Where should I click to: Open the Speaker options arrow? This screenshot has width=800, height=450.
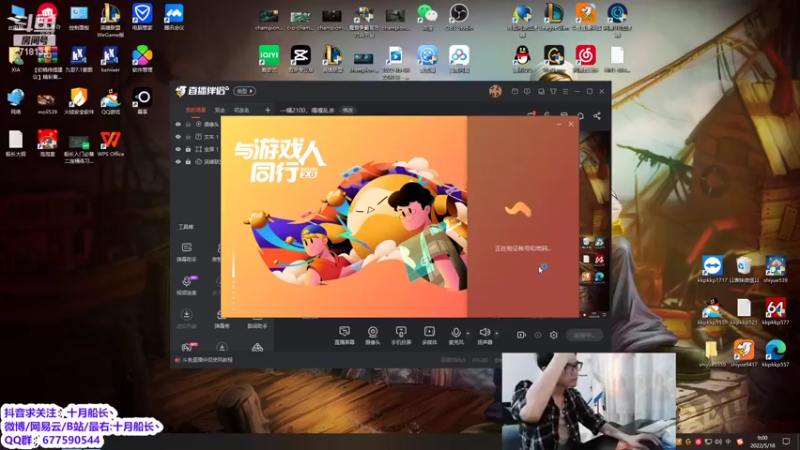pos(497,334)
